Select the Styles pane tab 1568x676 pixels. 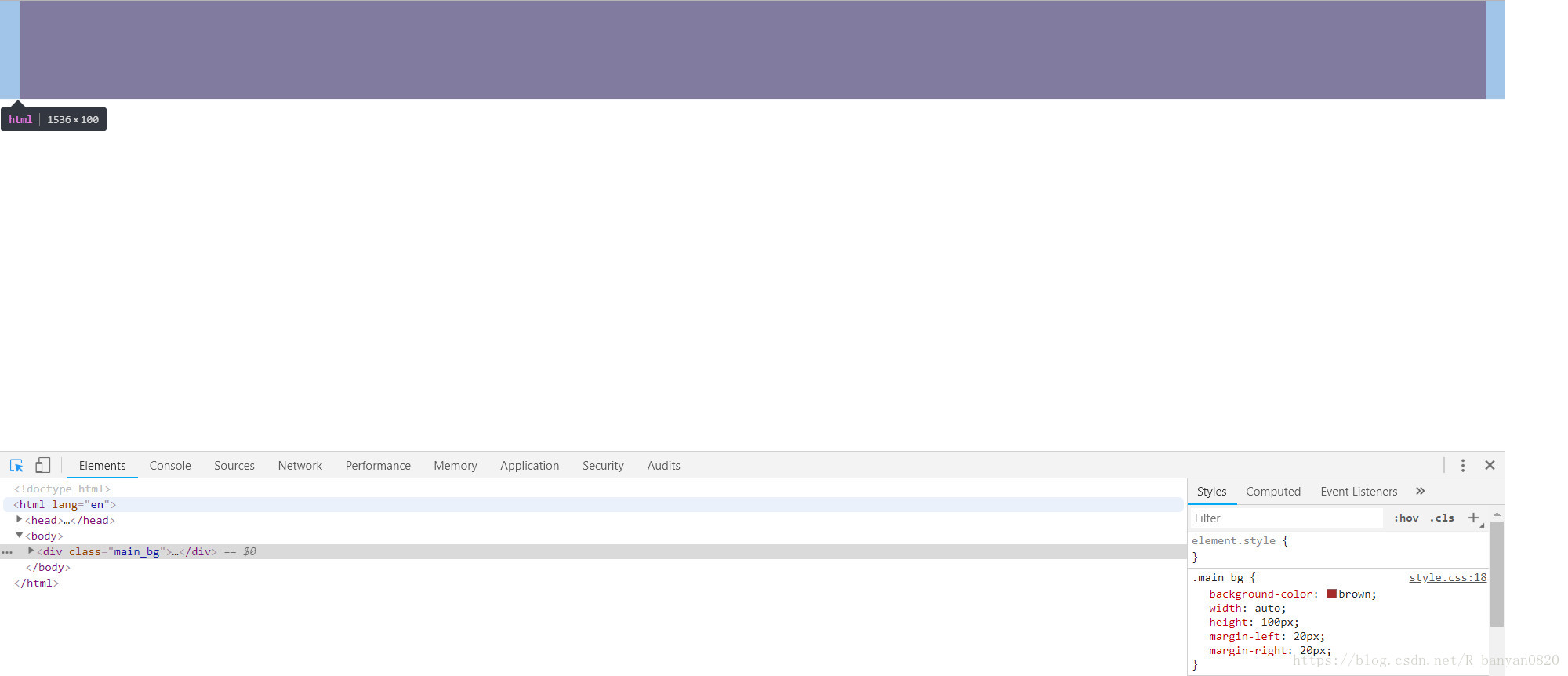tap(1211, 491)
